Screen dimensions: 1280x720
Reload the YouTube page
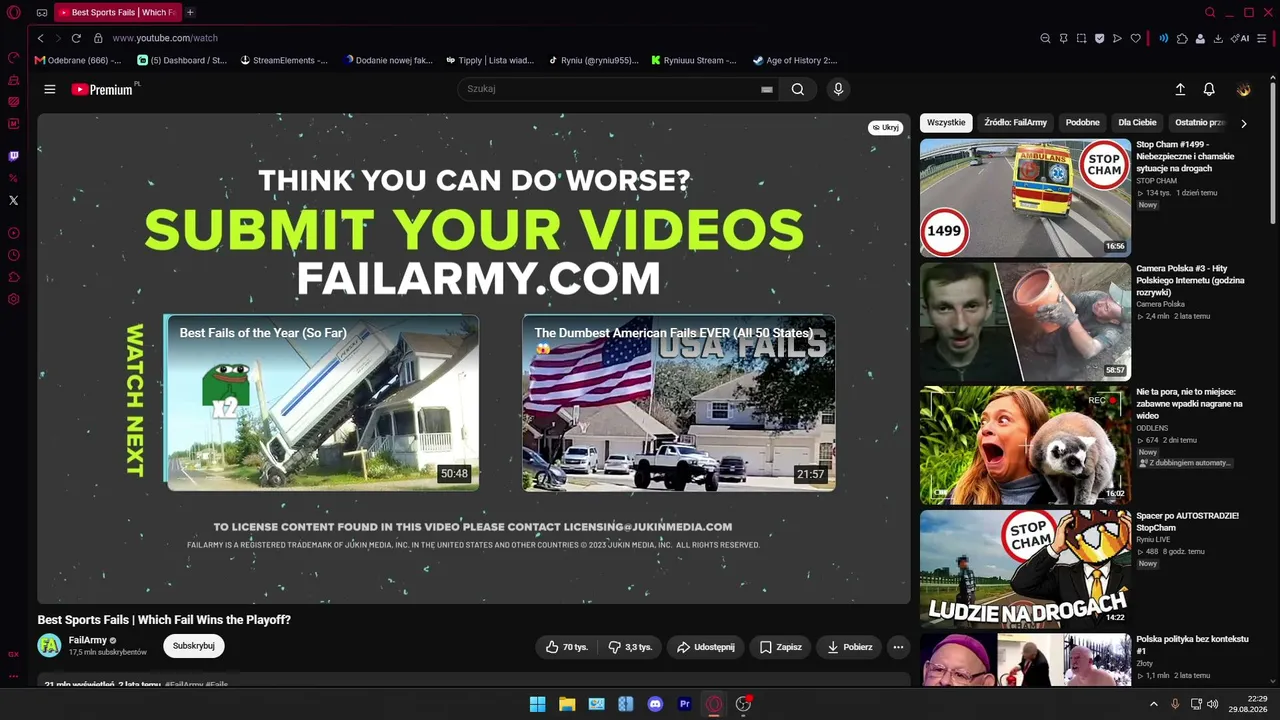tap(76, 38)
